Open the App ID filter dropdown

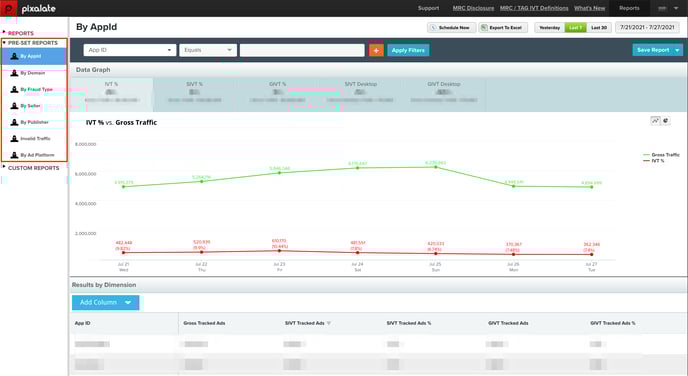pos(130,50)
